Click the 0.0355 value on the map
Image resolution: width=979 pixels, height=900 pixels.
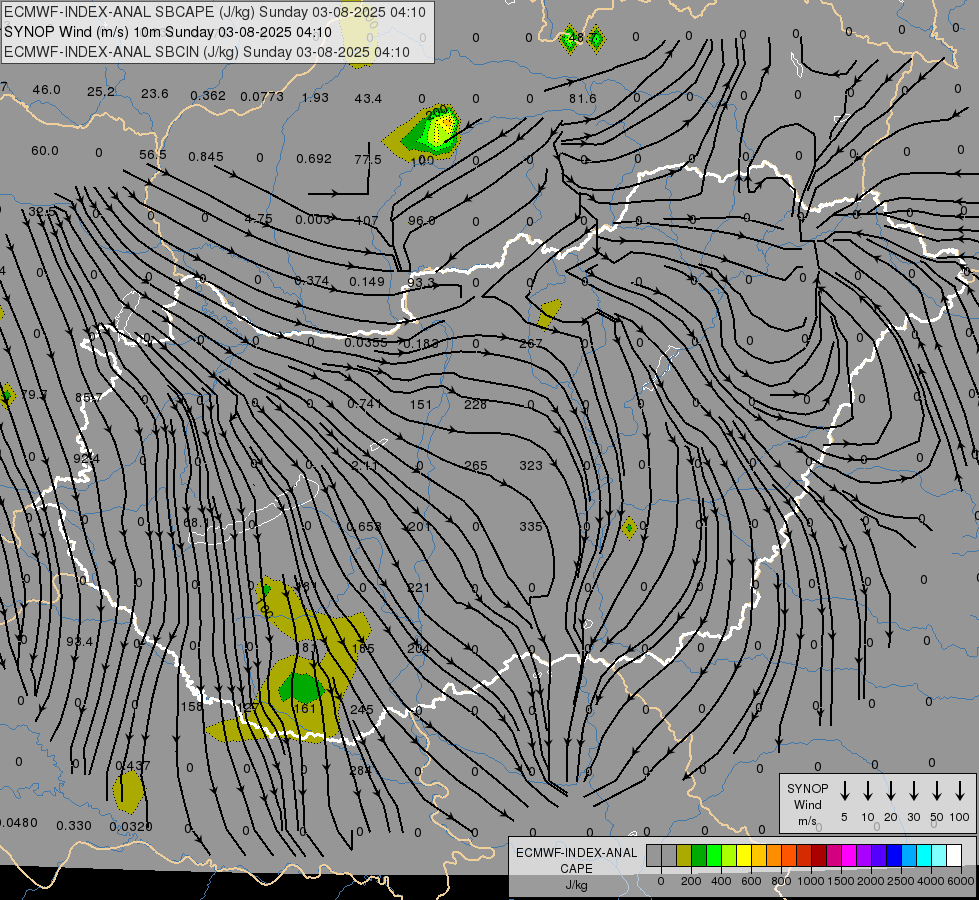coord(366,342)
